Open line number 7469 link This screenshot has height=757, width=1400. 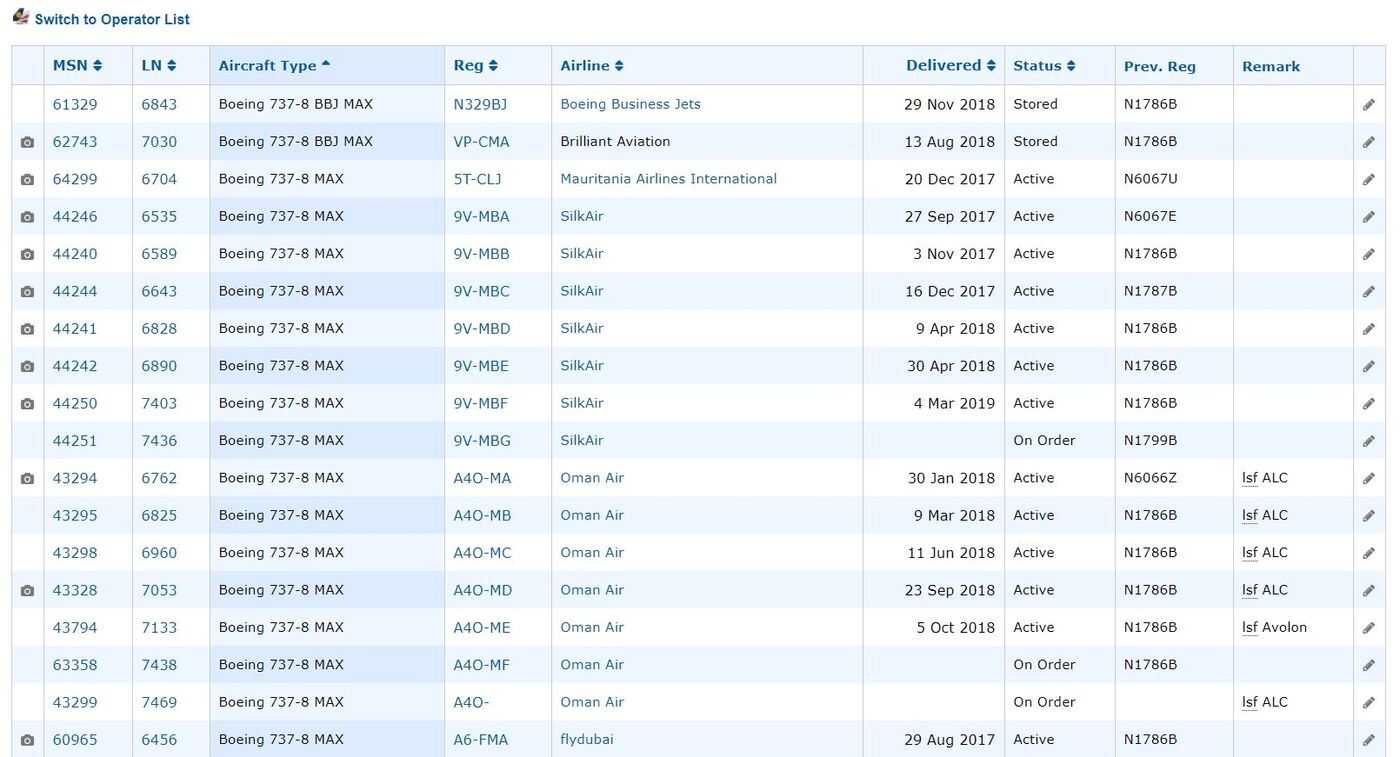point(159,702)
